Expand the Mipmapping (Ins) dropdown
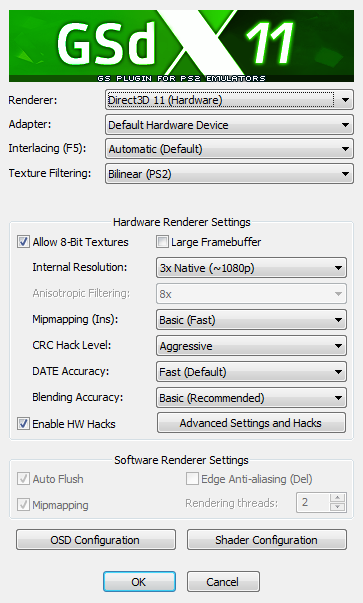The image size is (363, 603). 251,320
